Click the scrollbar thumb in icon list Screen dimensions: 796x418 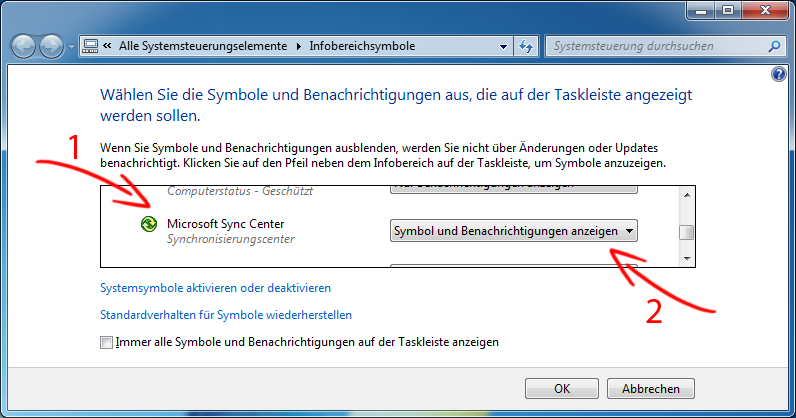[687, 232]
